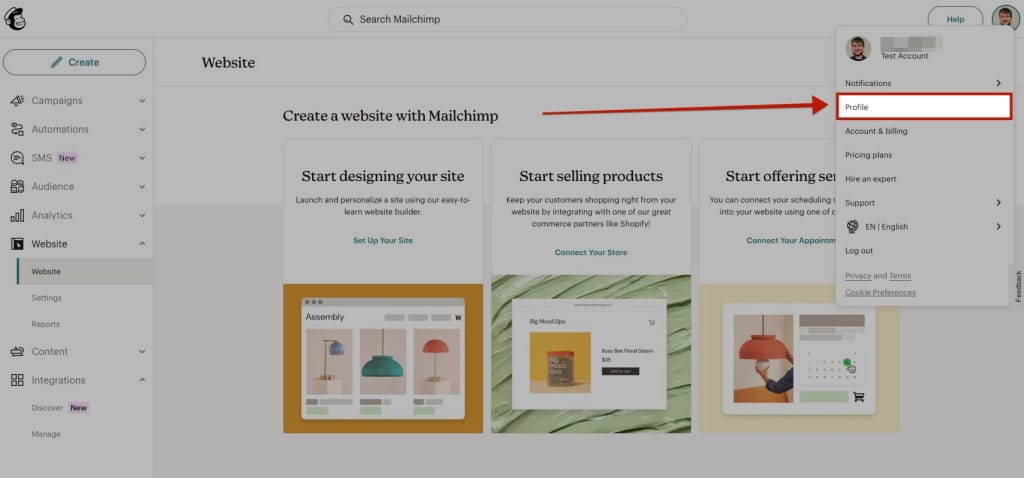Click the SMS chat icon
The image size is (1024, 478).
click(18, 158)
